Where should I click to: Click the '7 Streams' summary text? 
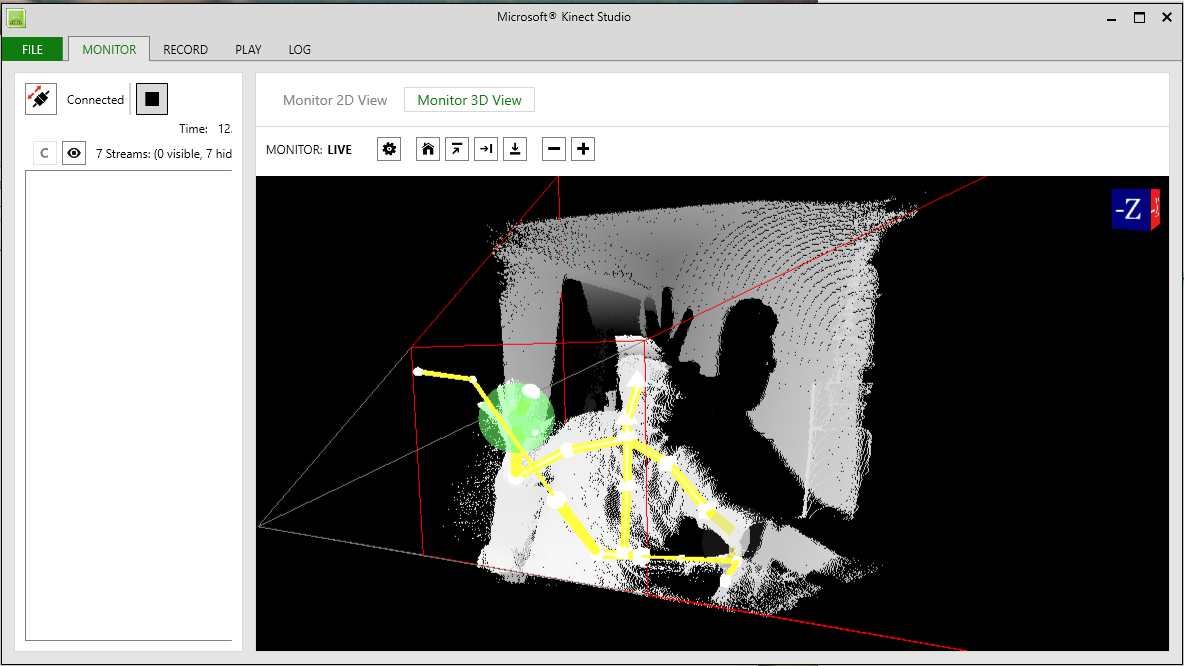coord(164,153)
